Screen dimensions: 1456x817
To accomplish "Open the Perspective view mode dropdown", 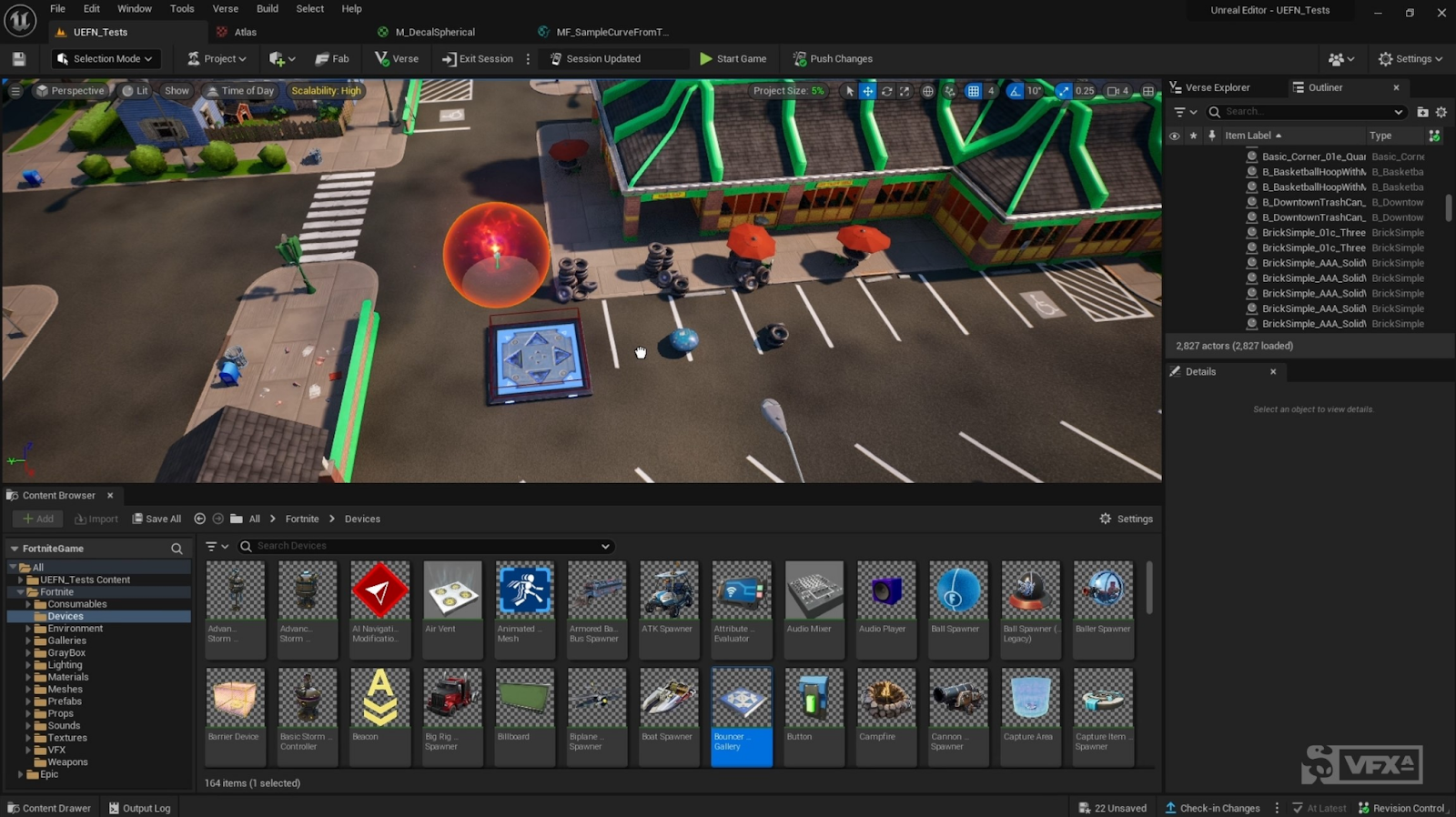I will pyautogui.click(x=70, y=91).
